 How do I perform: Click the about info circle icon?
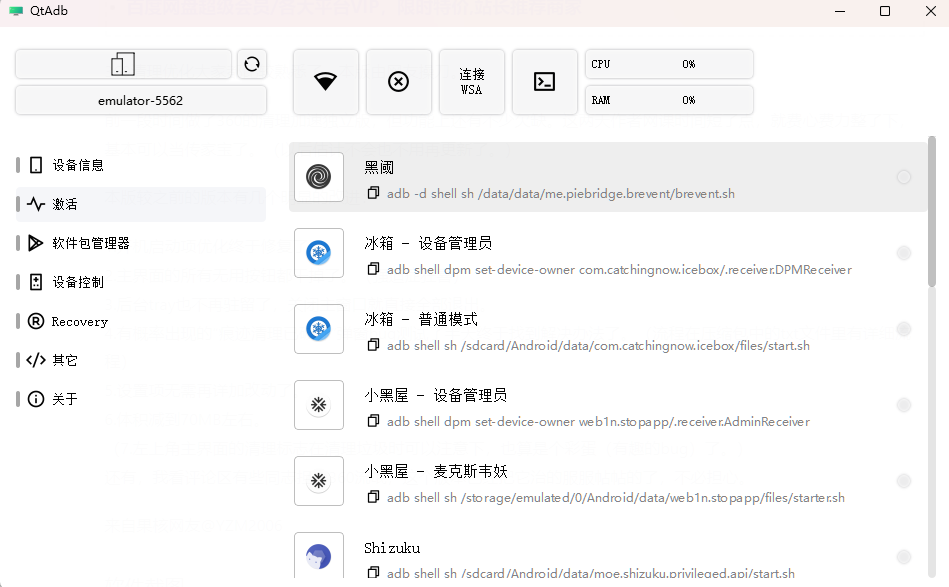click(36, 399)
